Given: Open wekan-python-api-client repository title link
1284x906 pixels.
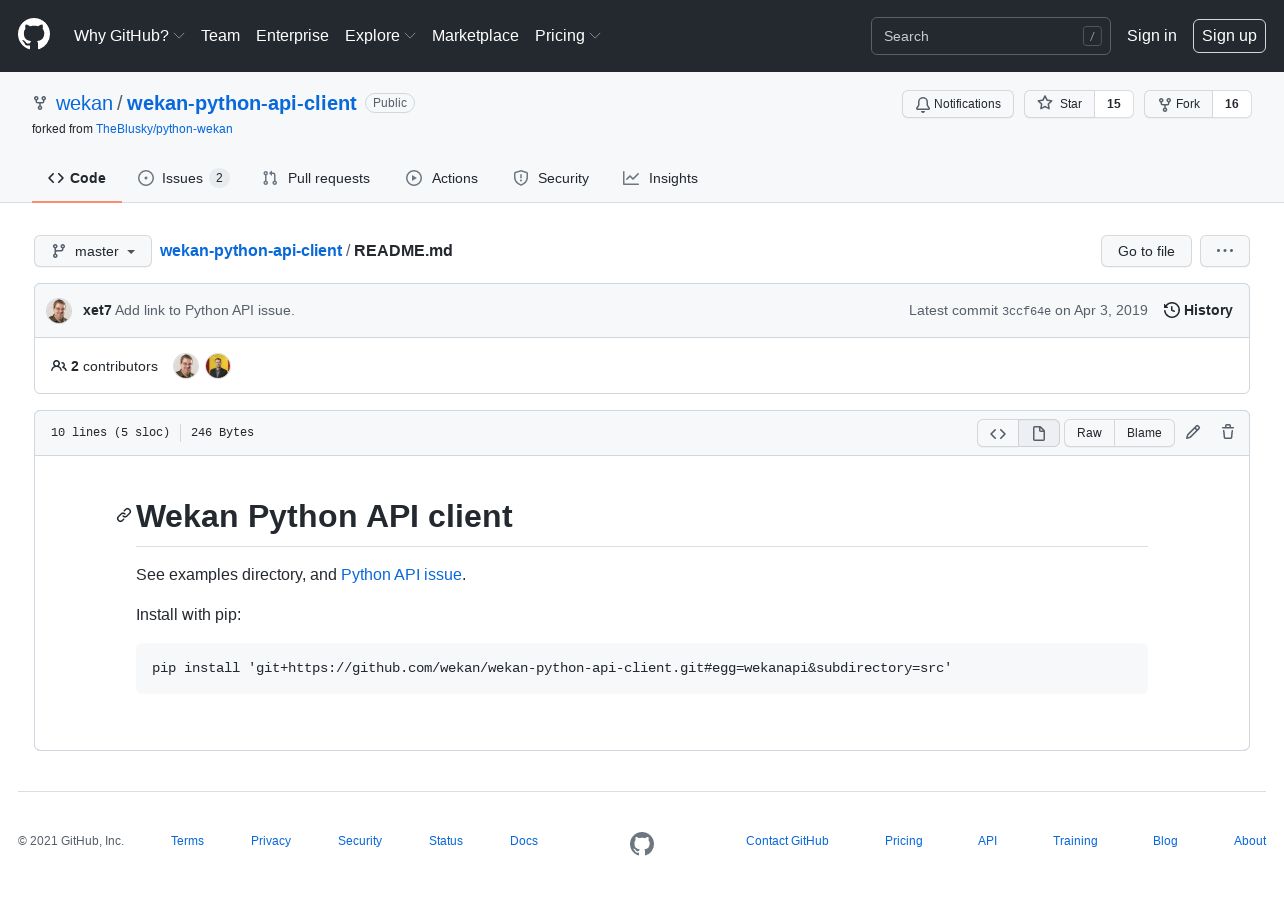Looking at the screenshot, I should tap(242, 103).
